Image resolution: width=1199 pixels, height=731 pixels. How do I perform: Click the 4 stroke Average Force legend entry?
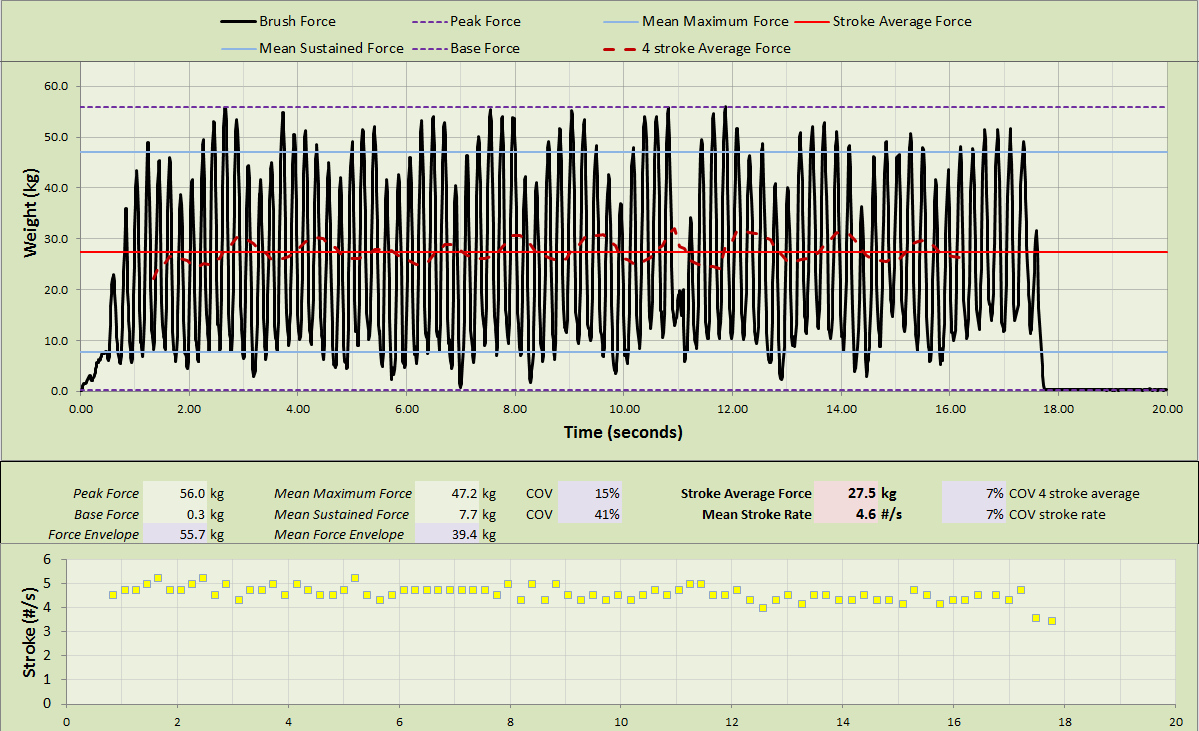(697, 48)
